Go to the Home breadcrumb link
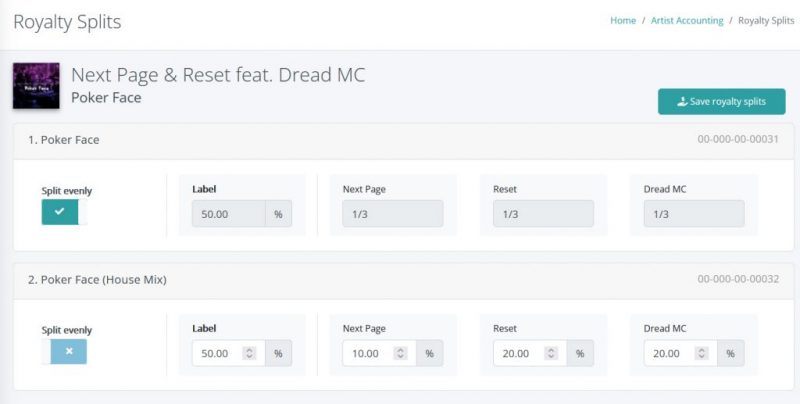Image resolution: width=800 pixels, height=404 pixels. (x=623, y=21)
